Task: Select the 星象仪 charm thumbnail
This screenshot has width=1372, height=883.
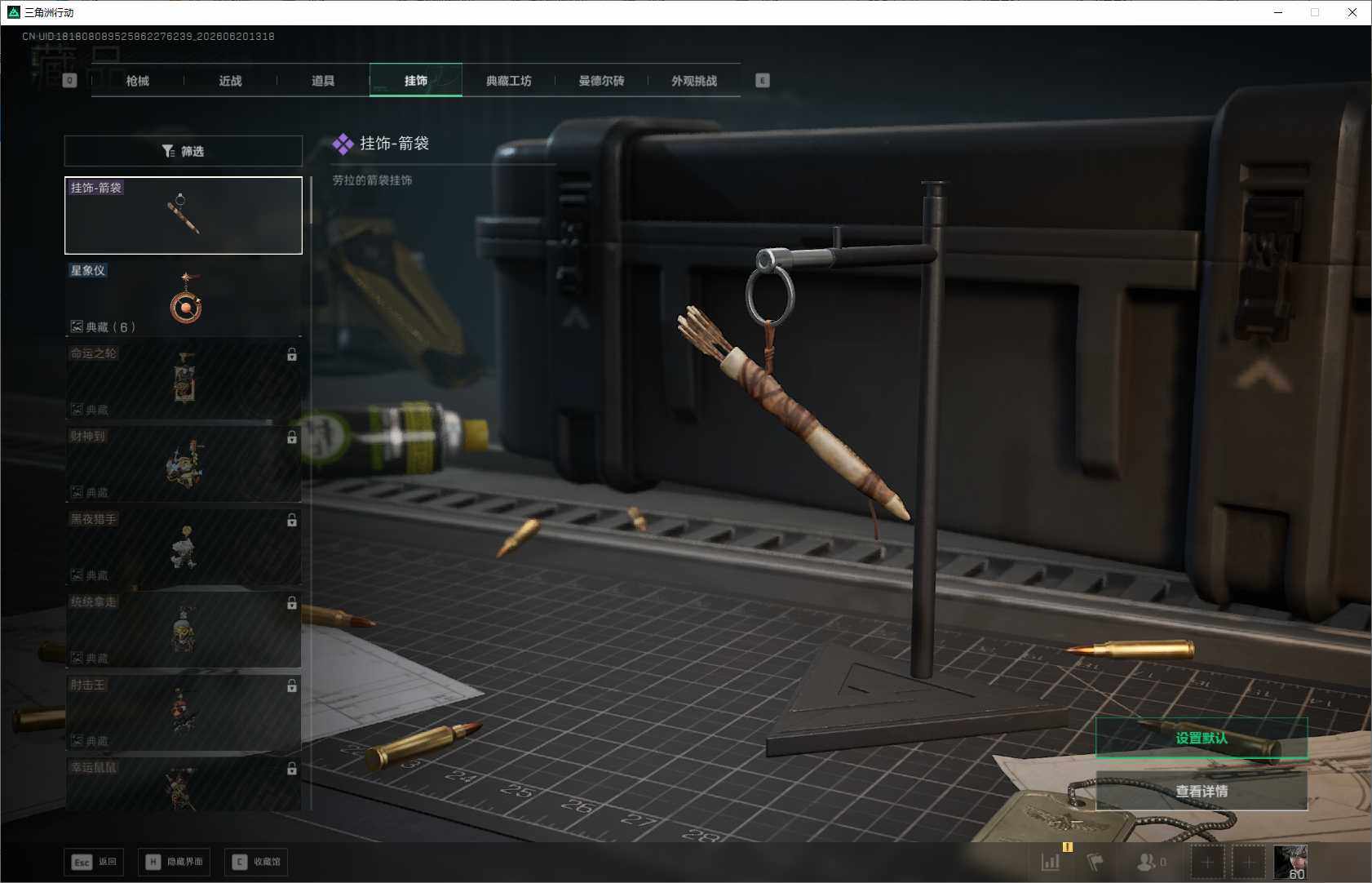Action: point(184,299)
